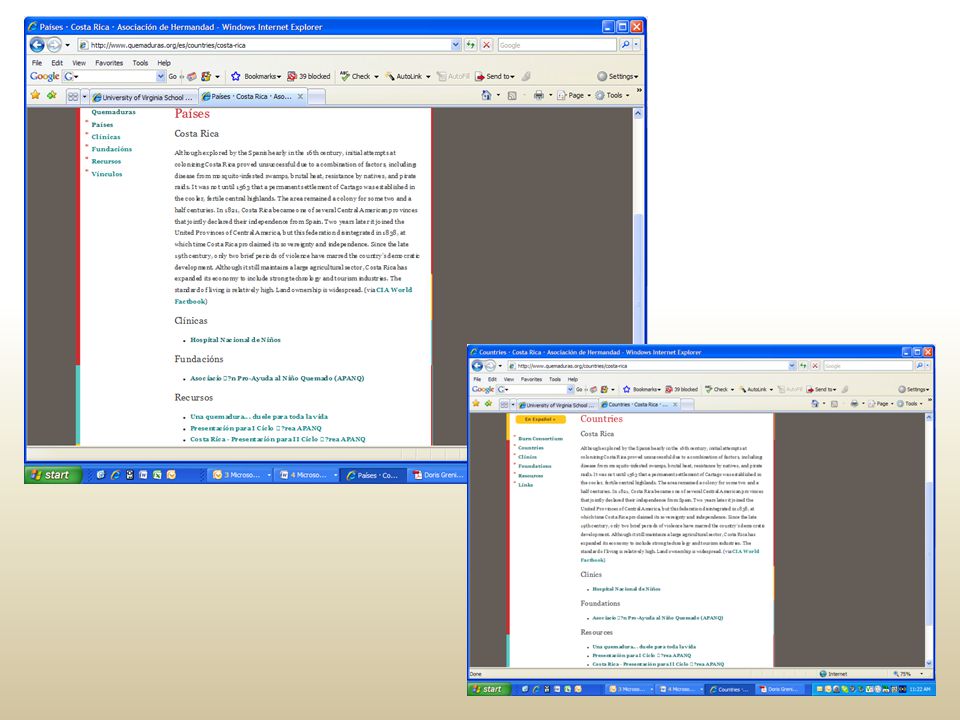This screenshot has width=960, height=720.
Task: Open Help menu in Países window
Action: pyautogui.click(x=163, y=62)
